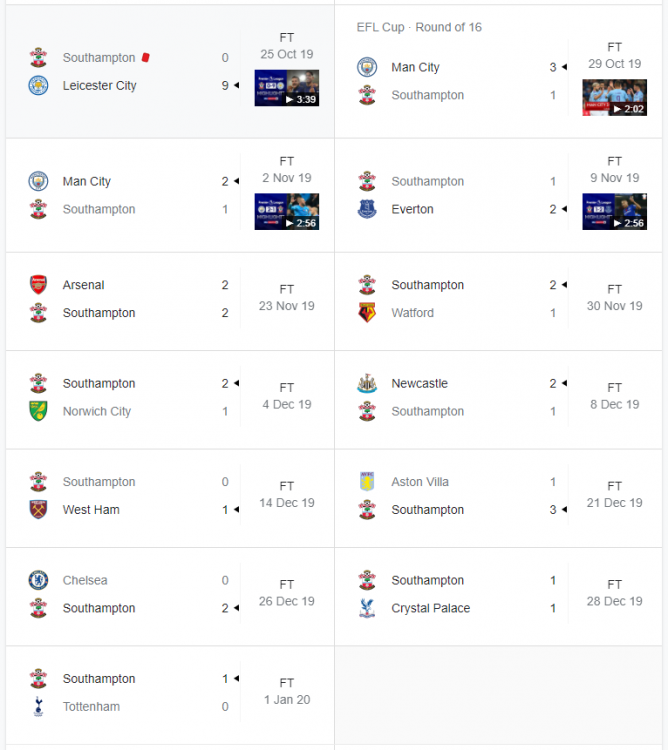Play the 2:02 EFL Cup highlights video

pos(614,98)
